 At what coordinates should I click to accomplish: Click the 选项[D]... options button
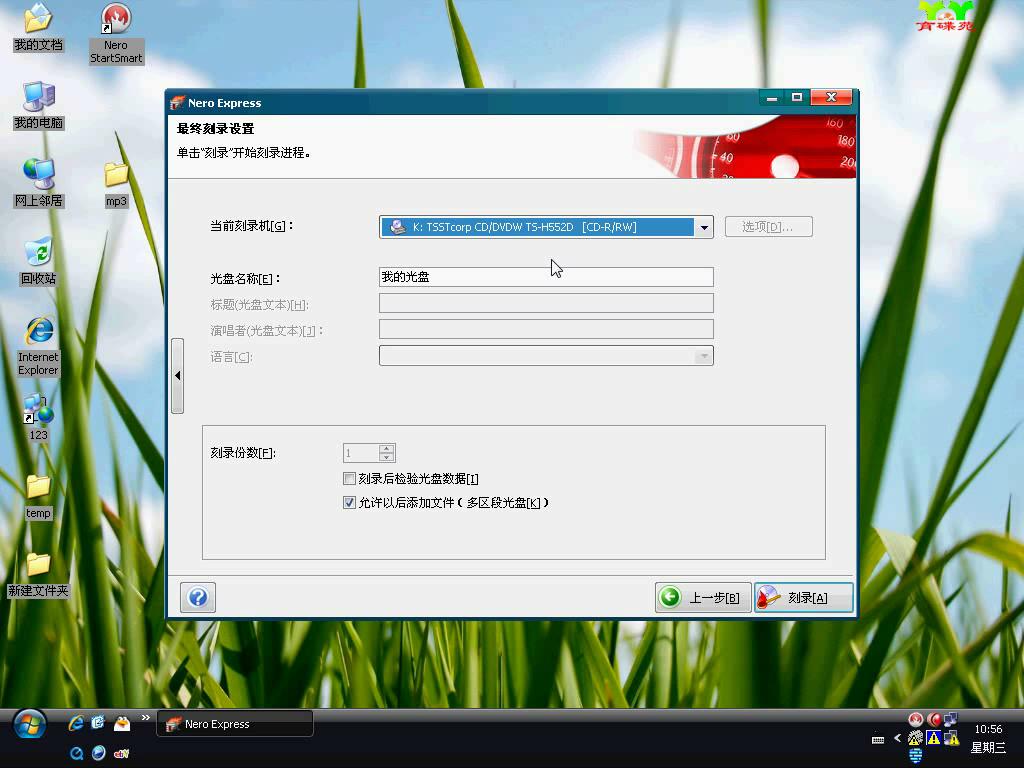coord(769,227)
